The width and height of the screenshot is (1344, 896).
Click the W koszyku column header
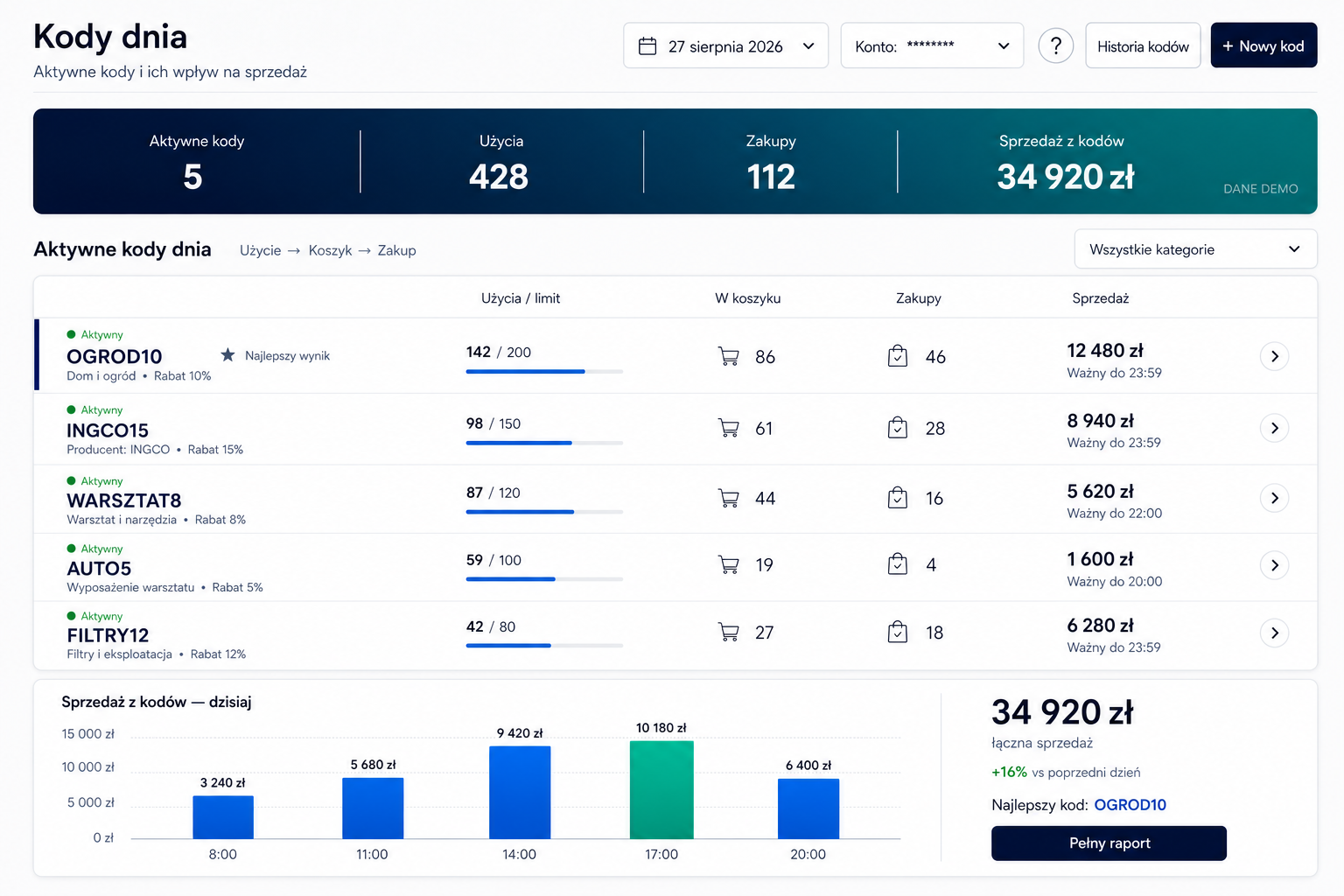pos(747,298)
